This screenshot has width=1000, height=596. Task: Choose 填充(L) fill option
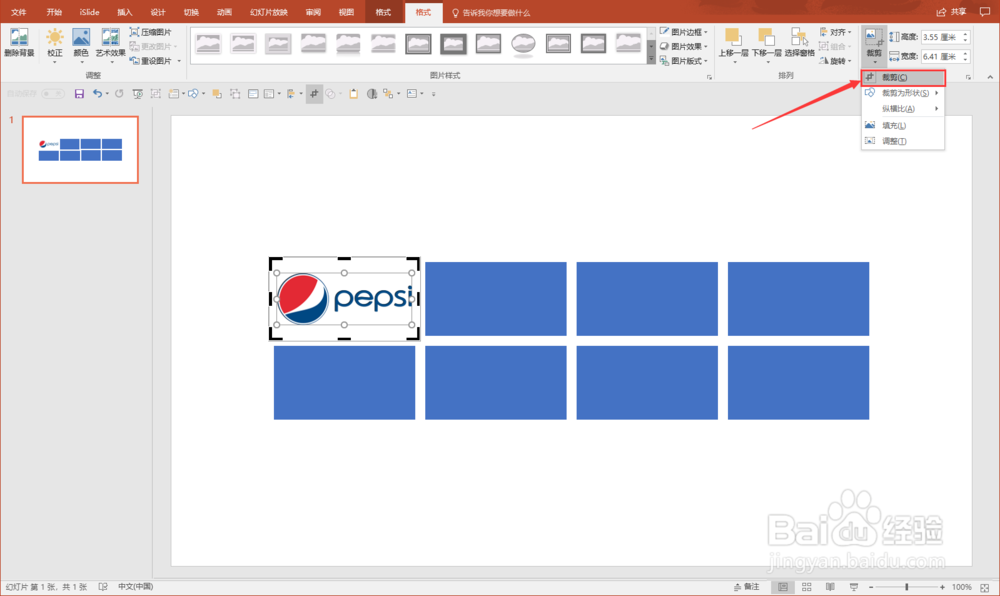point(903,126)
